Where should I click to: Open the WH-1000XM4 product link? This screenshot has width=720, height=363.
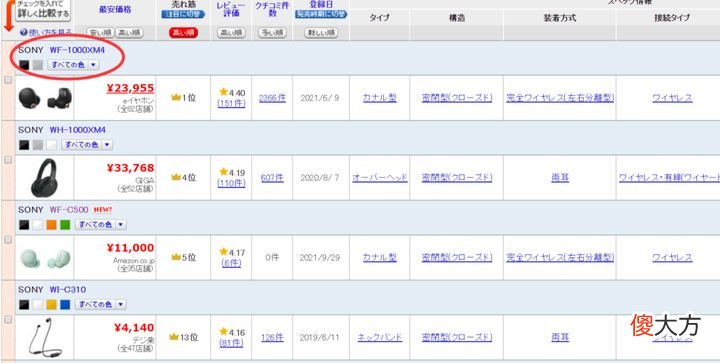pos(77,130)
